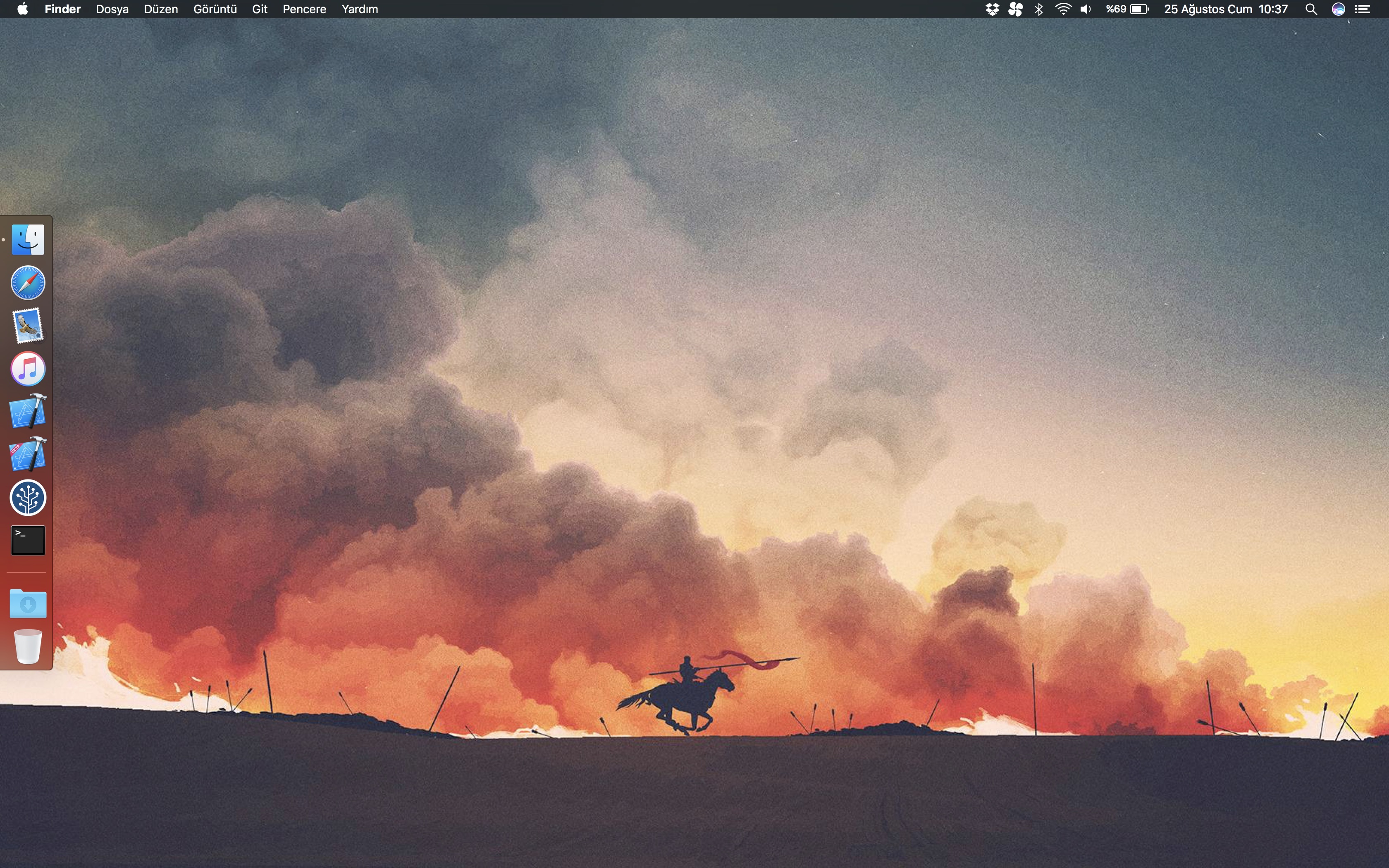Open the Pencere menu
Viewport: 1389px width, 868px height.
coord(304,9)
